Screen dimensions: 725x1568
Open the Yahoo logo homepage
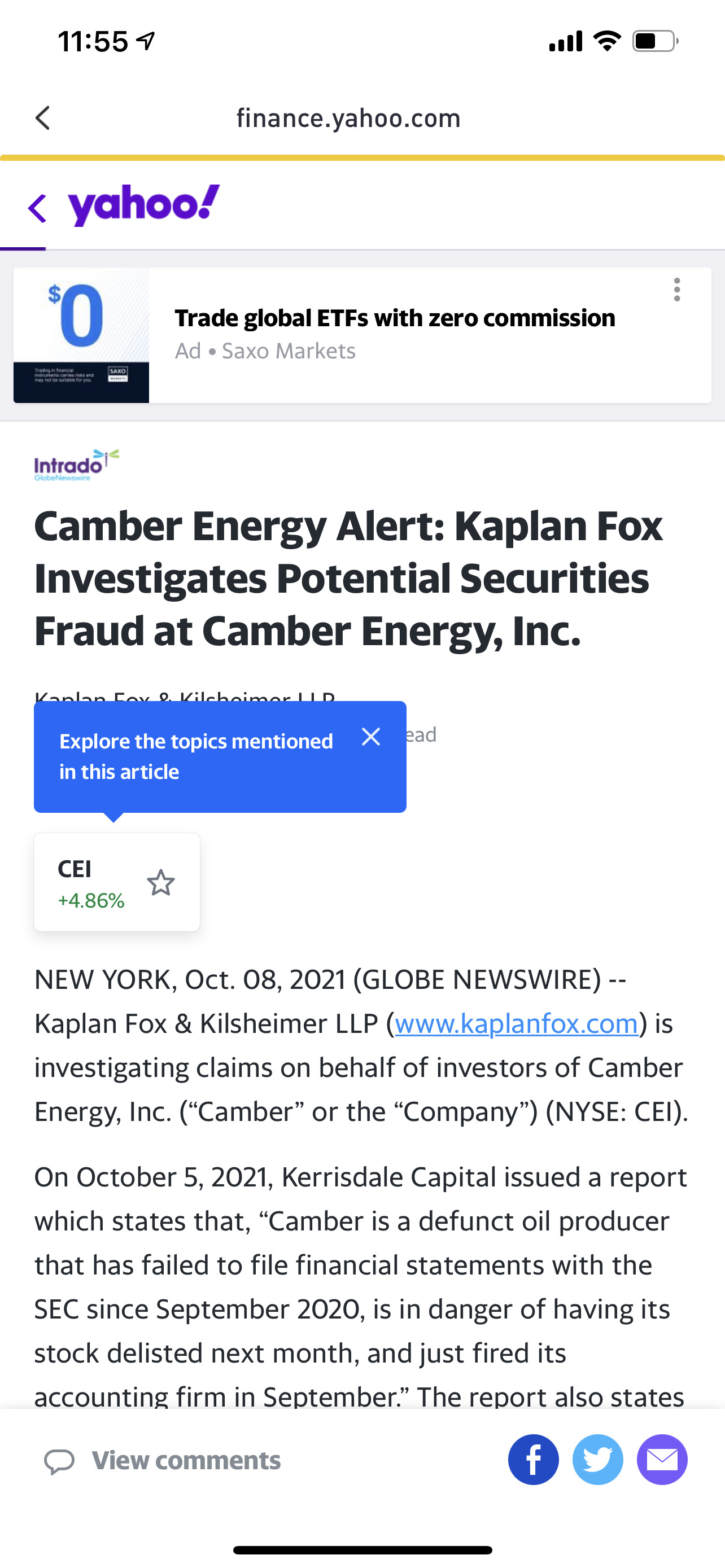(143, 205)
